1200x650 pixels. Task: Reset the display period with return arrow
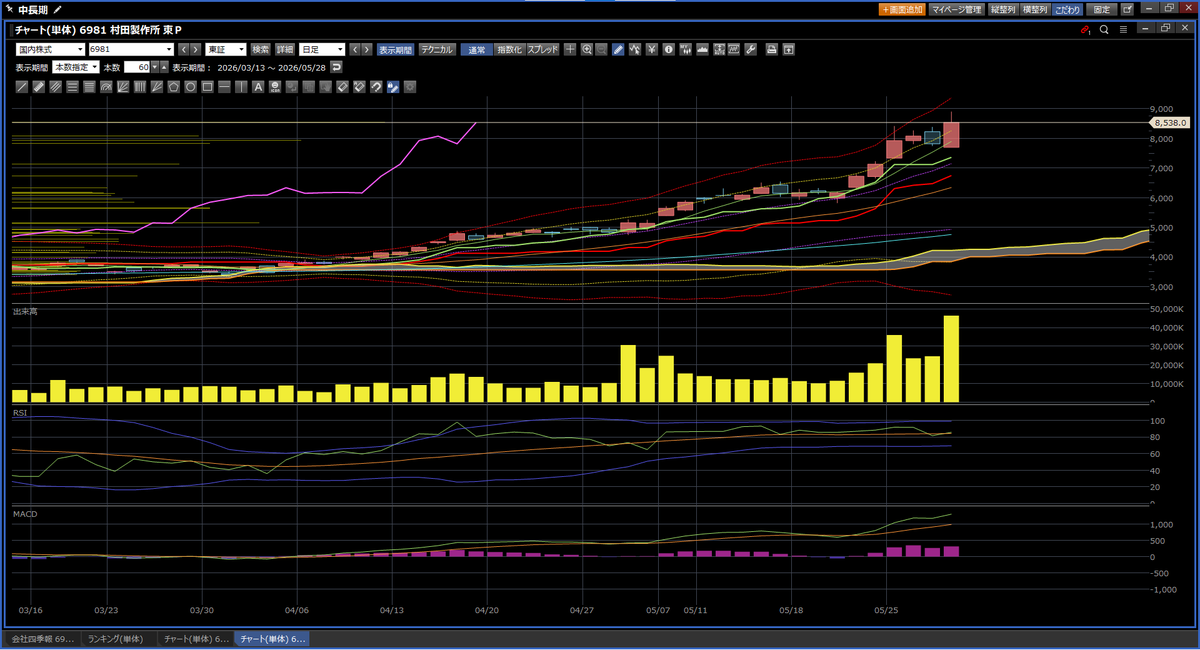click(336, 67)
